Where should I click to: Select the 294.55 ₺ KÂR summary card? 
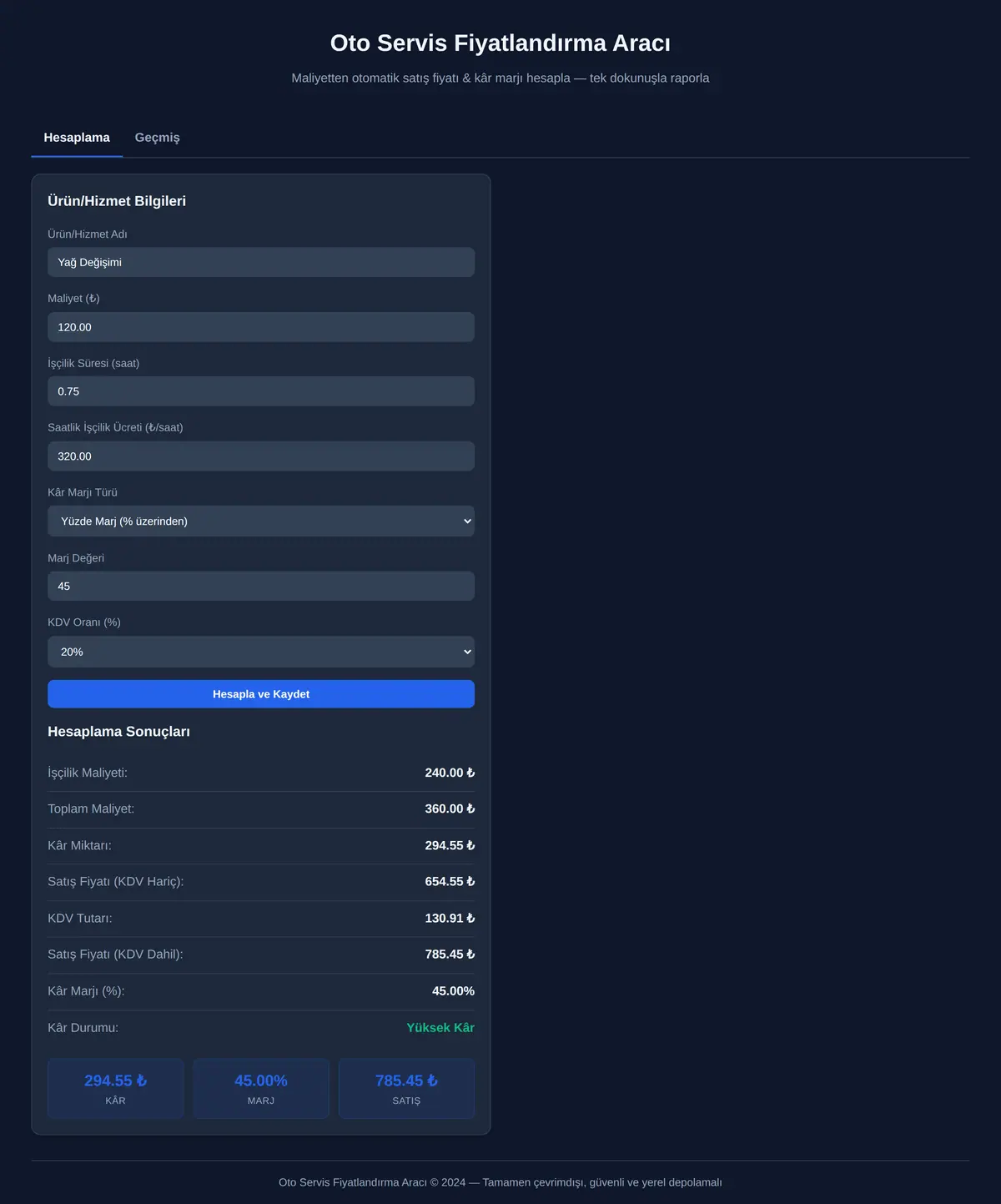(x=116, y=1089)
